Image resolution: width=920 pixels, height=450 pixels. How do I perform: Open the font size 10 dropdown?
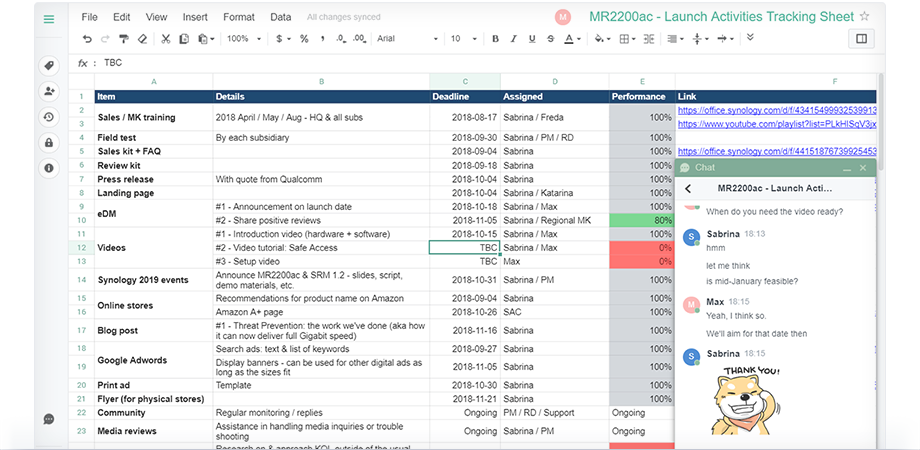[464, 39]
